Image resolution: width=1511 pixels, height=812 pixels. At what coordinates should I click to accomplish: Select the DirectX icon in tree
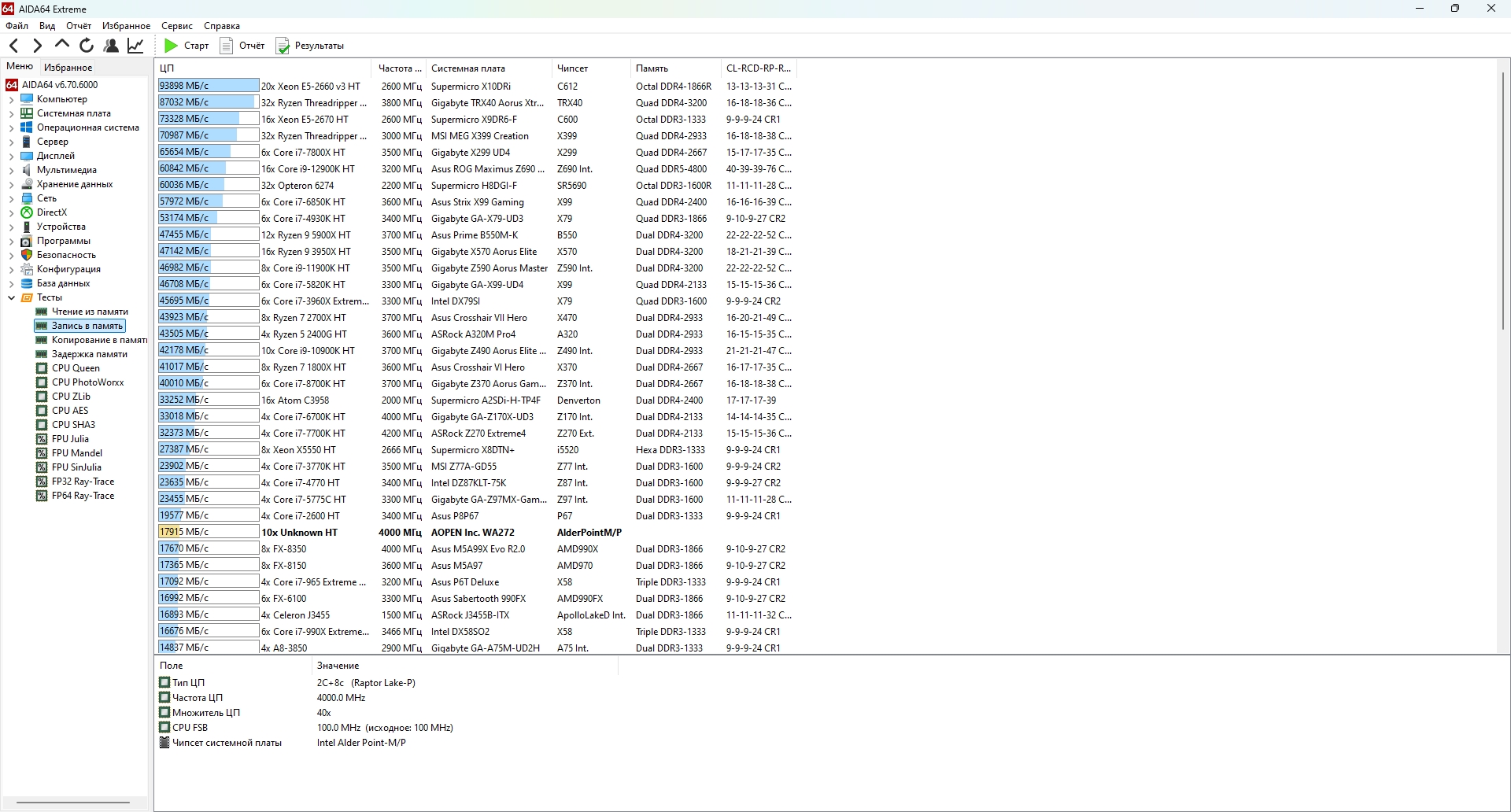pyautogui.click(x=27, y=212)
